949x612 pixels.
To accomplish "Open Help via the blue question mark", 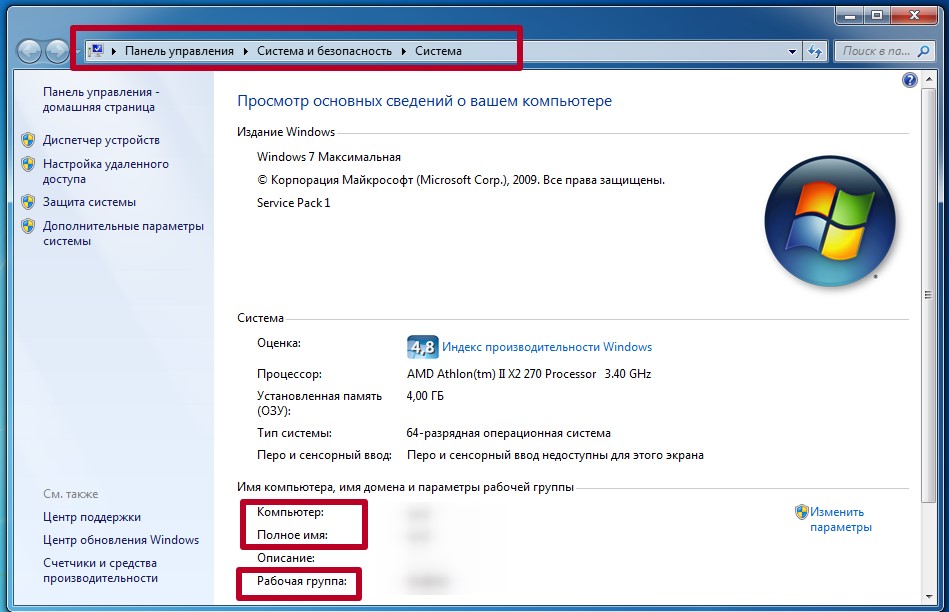I will (x=909, y=80).
